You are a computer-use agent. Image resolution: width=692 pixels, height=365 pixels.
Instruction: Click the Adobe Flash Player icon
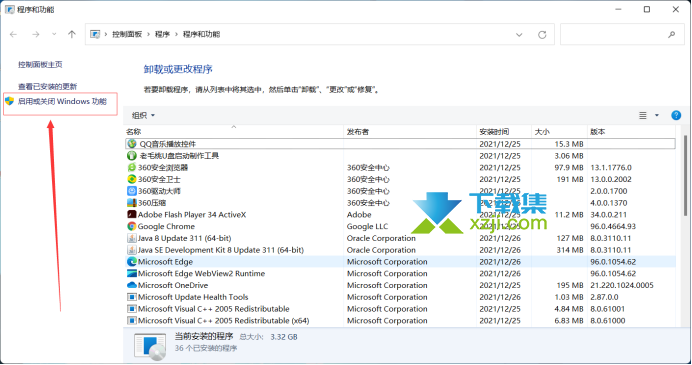[132, 214]
